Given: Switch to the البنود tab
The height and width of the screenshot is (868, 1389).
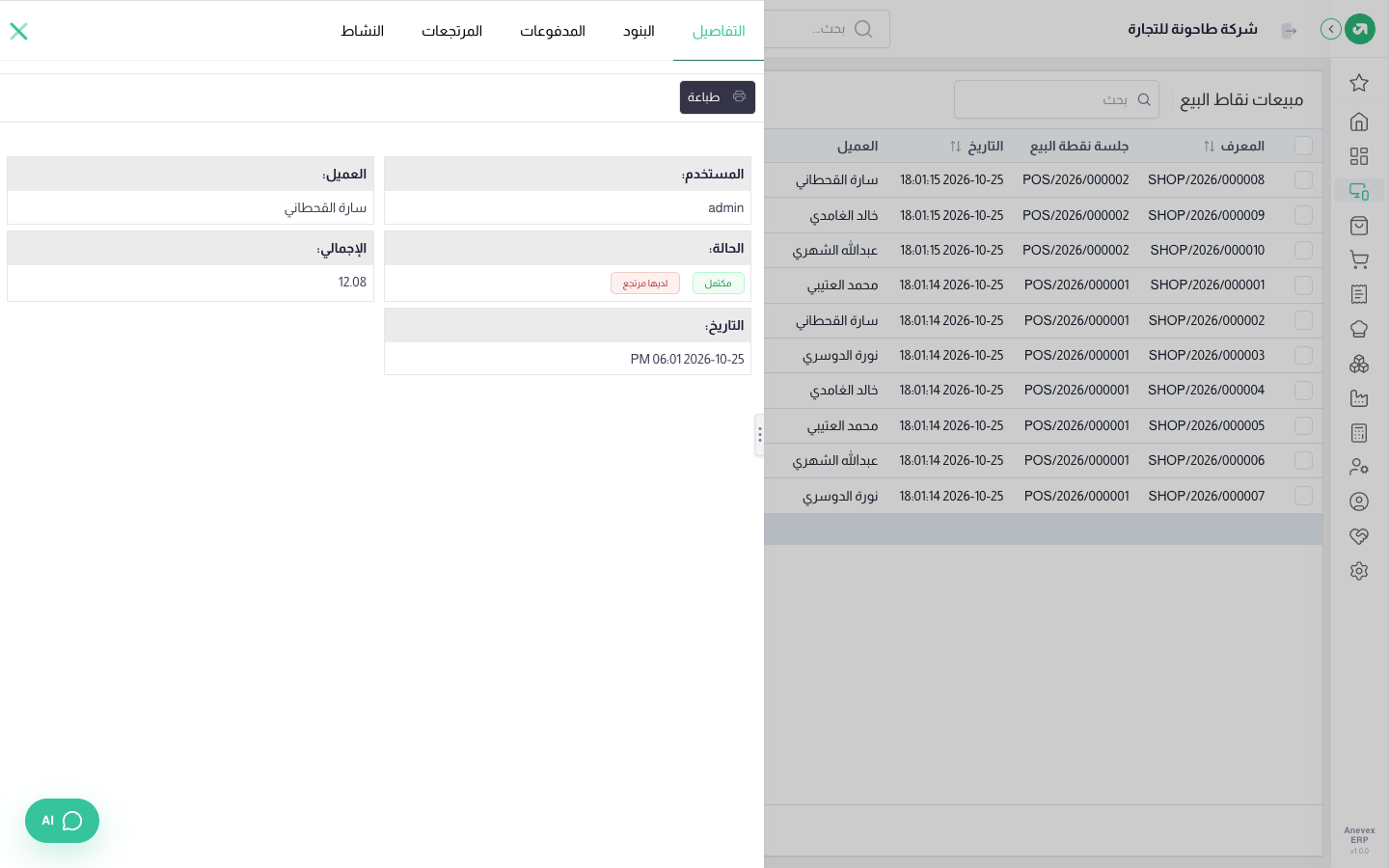Looking at the screenshot, I should pos(639,31).
